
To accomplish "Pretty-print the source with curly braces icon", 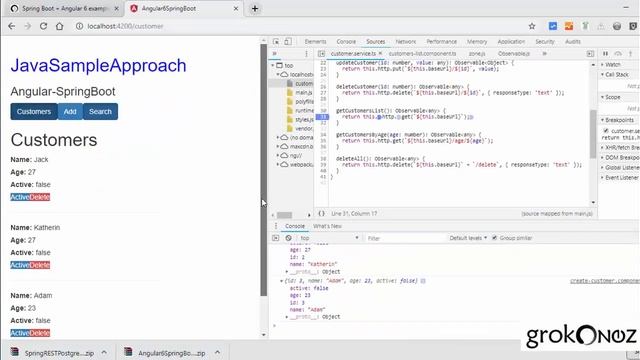I will (x=322, y=213).
